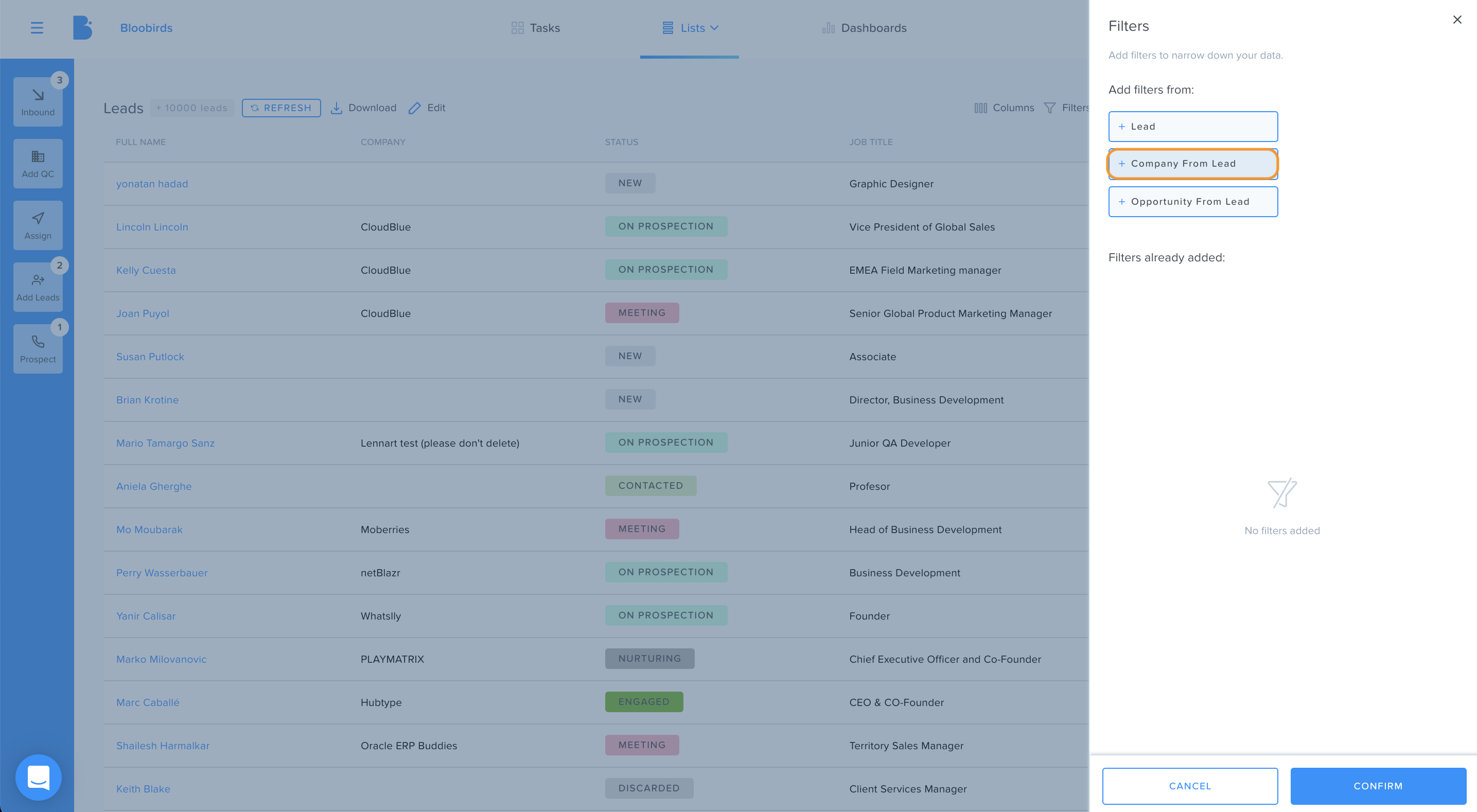Image resolution: width=1477 pixels, height=812 pixels.
Task: Open the Inbound sidebar icon
Action: tap(38, 101)
